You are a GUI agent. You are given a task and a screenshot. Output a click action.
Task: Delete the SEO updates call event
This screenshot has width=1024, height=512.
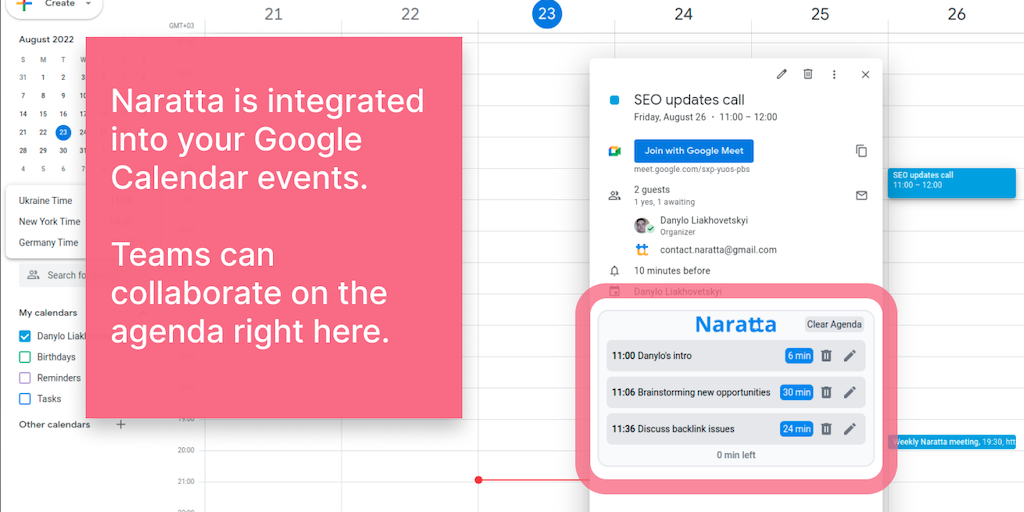[808, 74]
